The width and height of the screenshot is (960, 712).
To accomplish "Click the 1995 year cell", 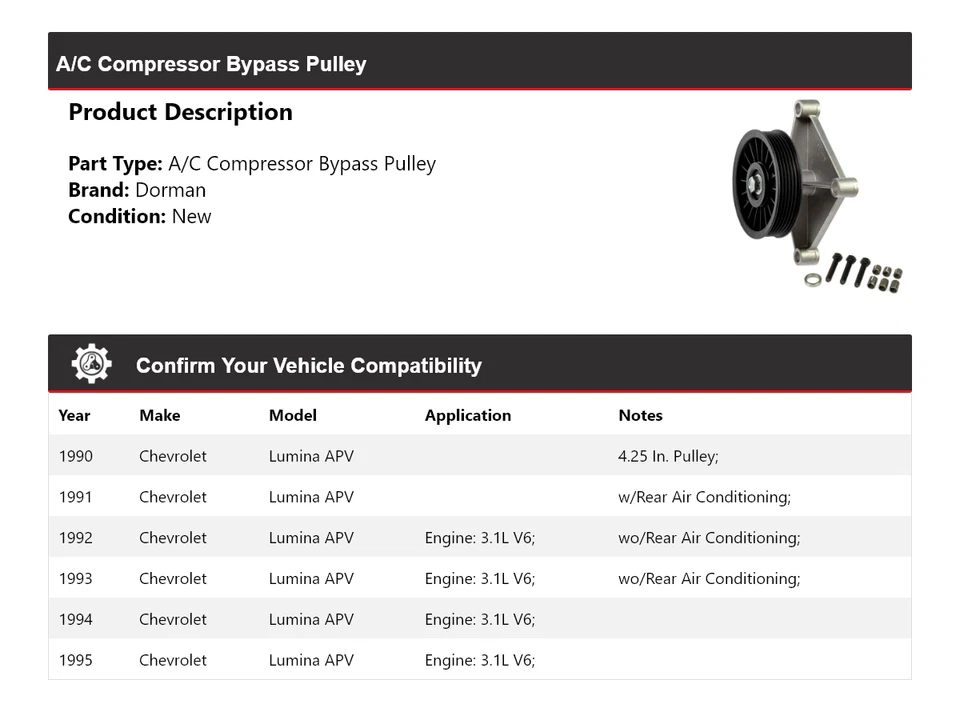I will (75, 660).
